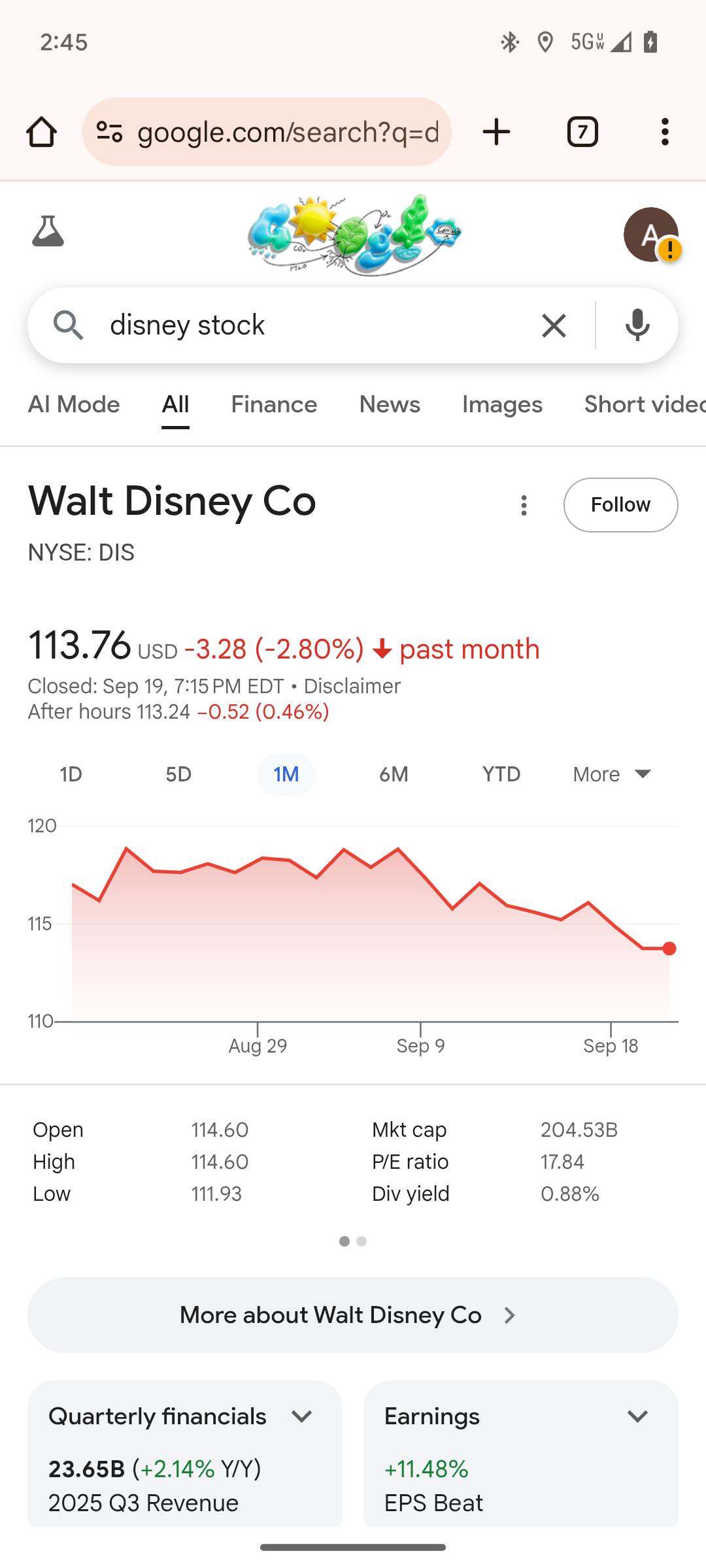The image size is (706, 1568).
Task: Switch to the Finance tab
Action: pos(274,405)
